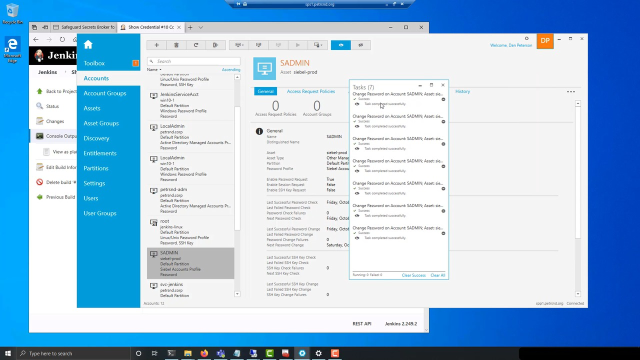The image size is (640, 360).
Task: Open Firefox from the taskbar
Action: (x=204, y=353)
